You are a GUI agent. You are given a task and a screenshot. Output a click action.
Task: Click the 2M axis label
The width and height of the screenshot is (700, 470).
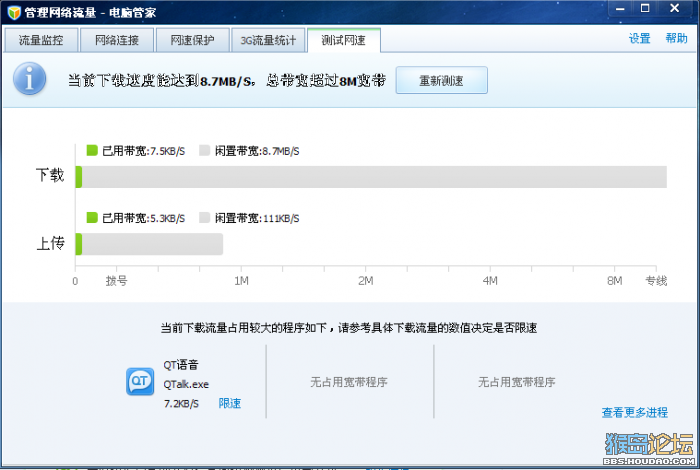click(x=366, y=281)
